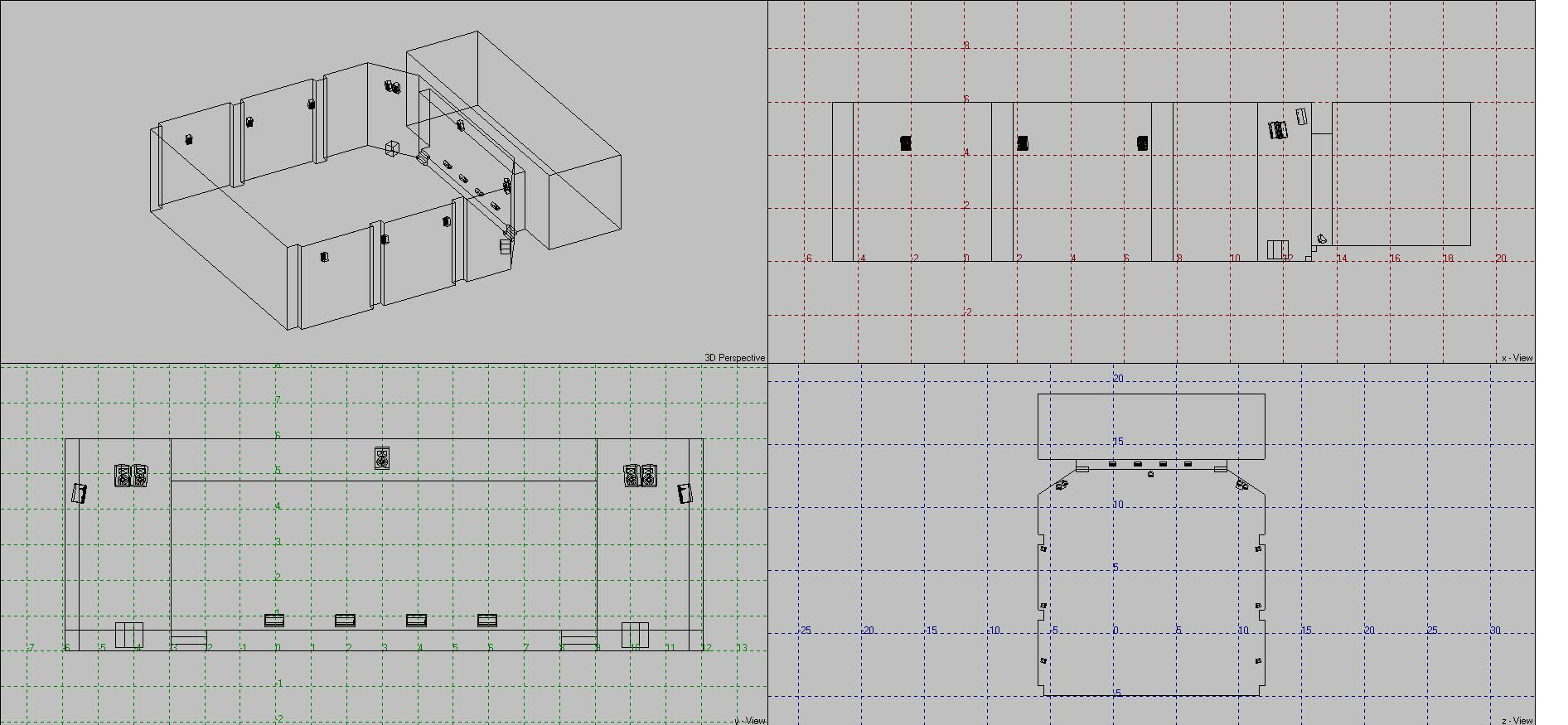Select fourth stage-edge speaker from left in z-View
Viewport: 1568px width, 725px height.
[x=1188, y=464]
